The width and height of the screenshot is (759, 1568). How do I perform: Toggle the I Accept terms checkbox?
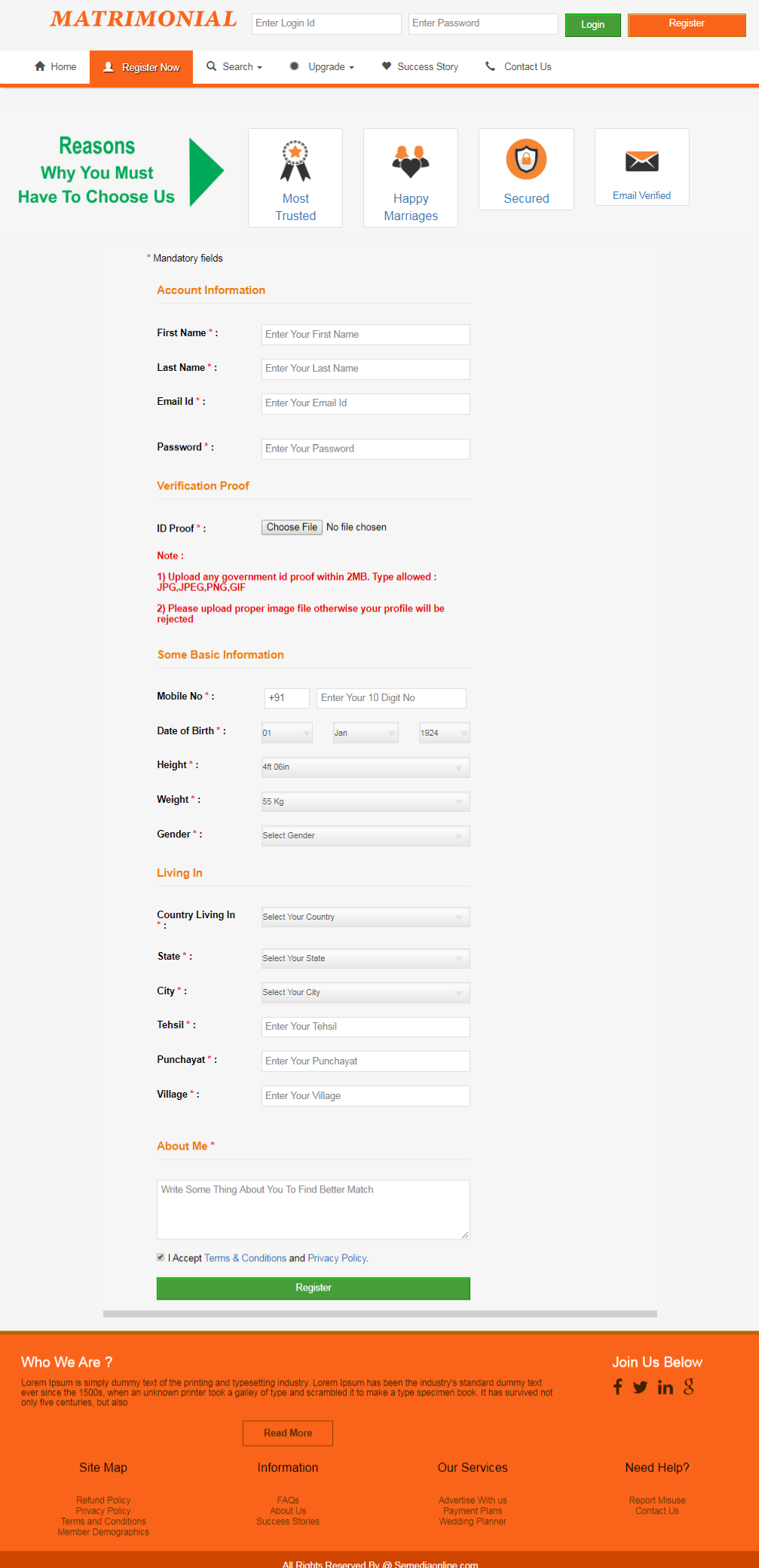161,1257
